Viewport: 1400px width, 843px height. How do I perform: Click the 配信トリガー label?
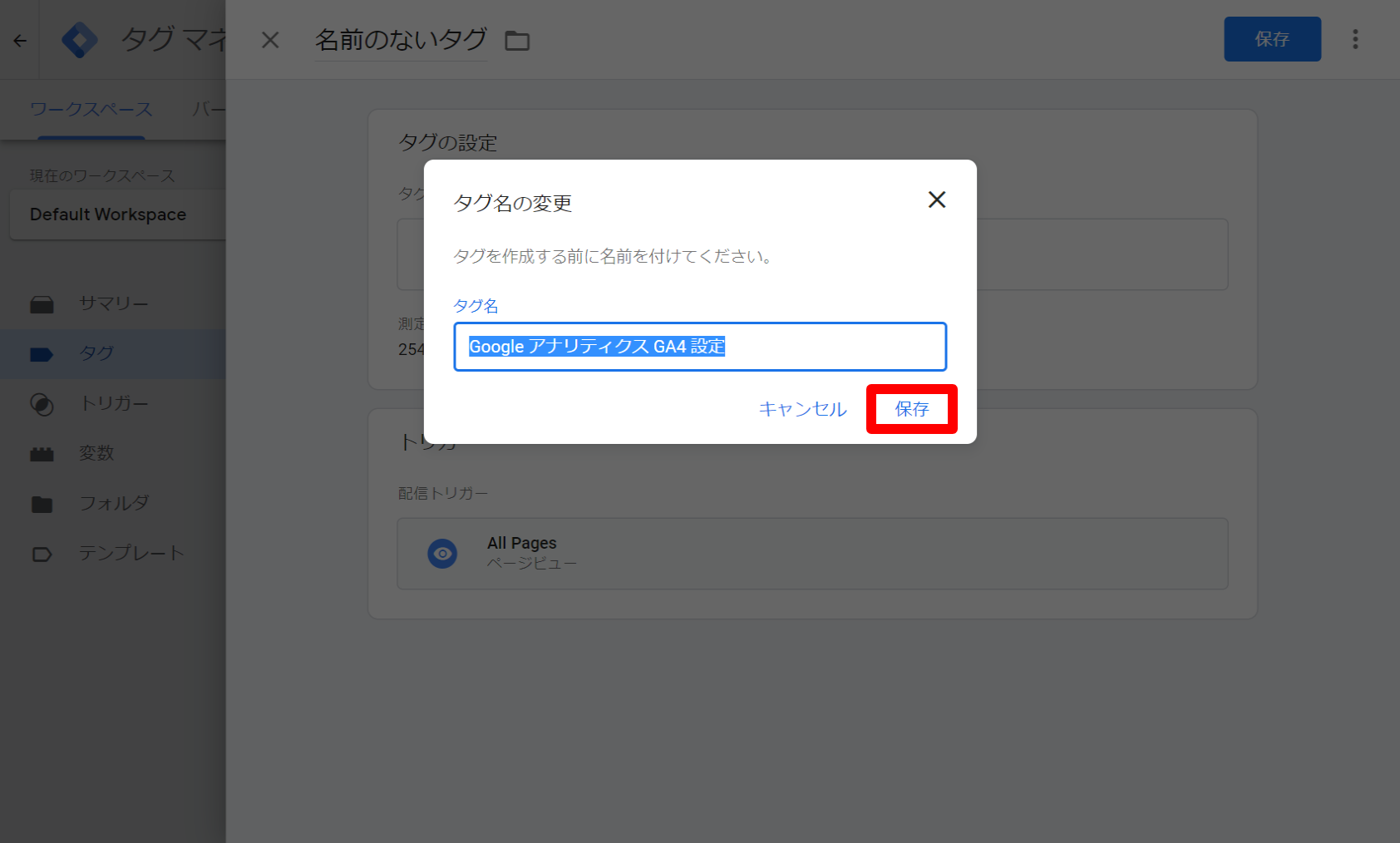pos(443,493)
